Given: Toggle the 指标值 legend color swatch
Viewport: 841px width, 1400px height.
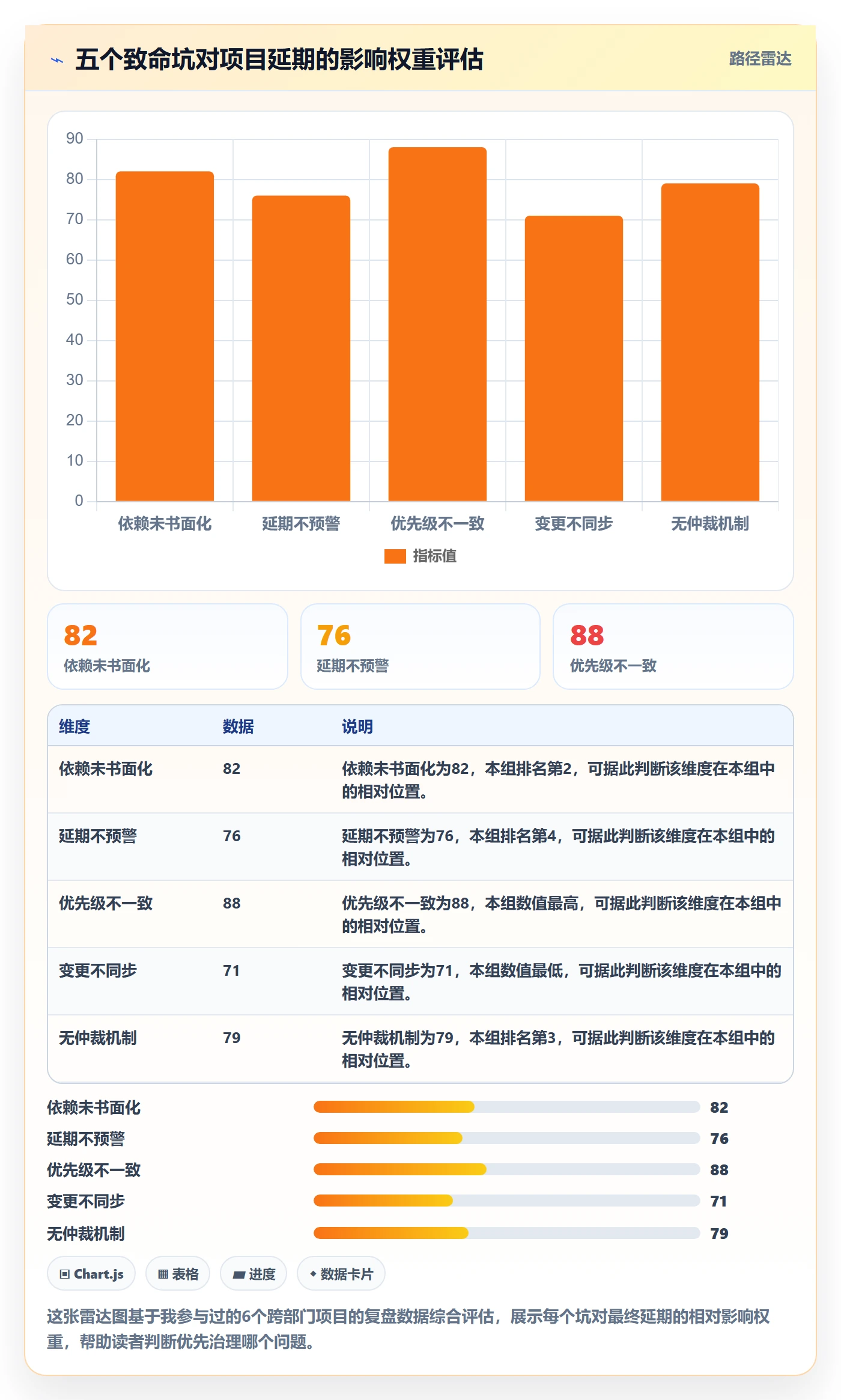Looking at the screenshot, I should coord(395,556).
